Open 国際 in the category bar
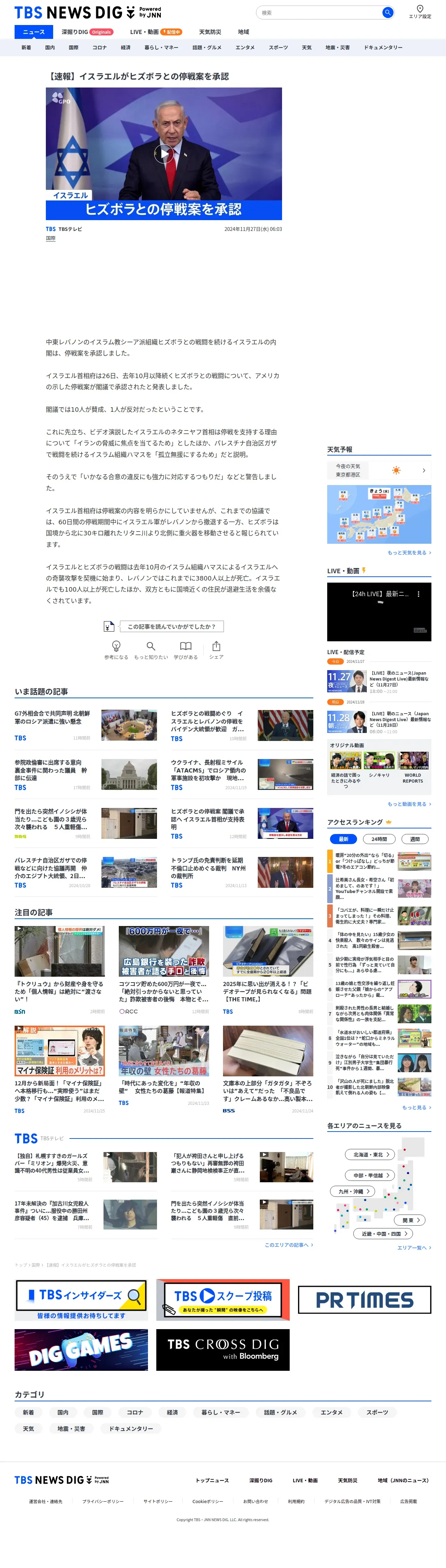Viewport: 446px width, 1568px height. point(73,48)
